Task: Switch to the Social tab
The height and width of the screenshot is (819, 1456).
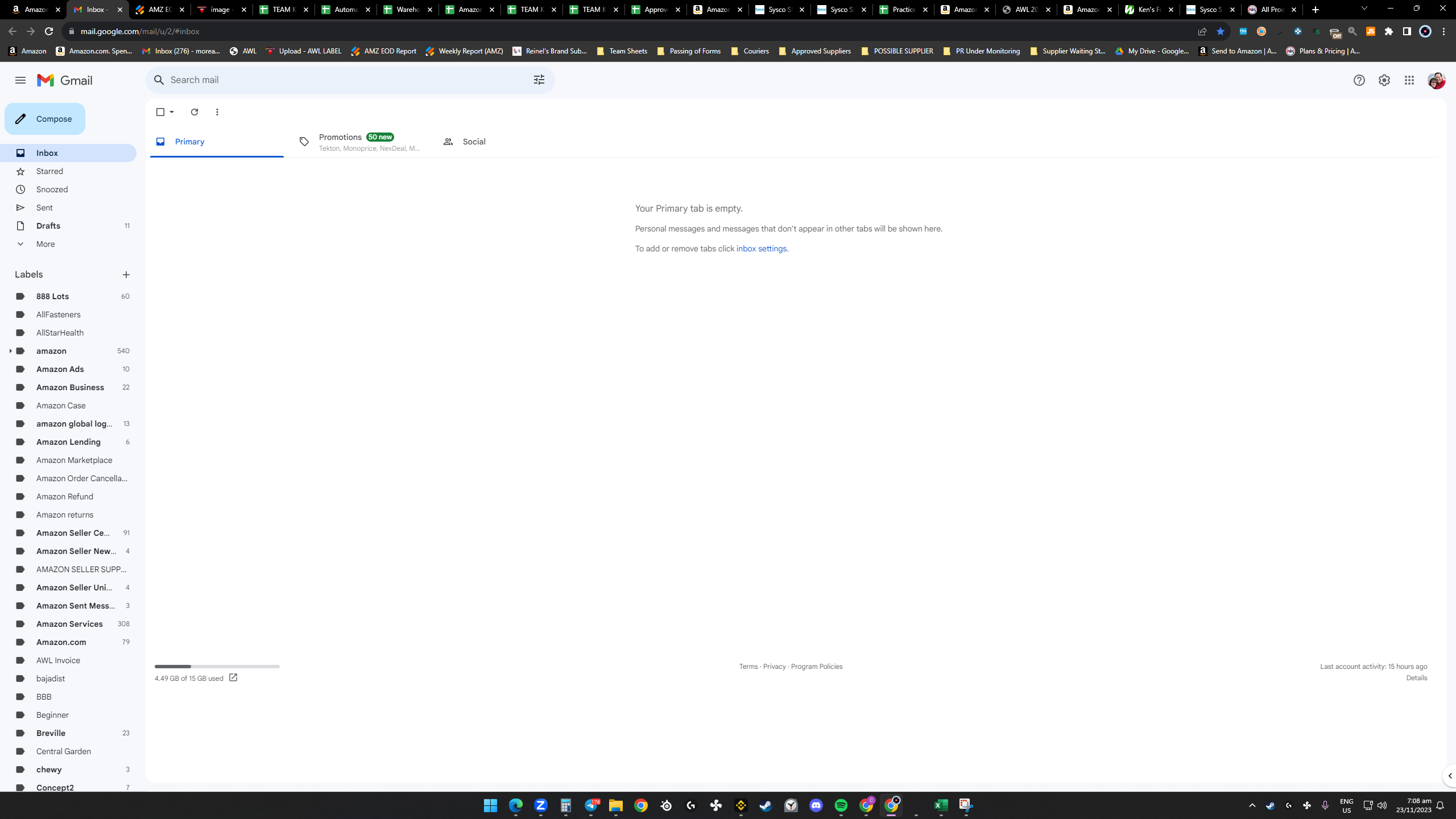Action: pos(504,142)
